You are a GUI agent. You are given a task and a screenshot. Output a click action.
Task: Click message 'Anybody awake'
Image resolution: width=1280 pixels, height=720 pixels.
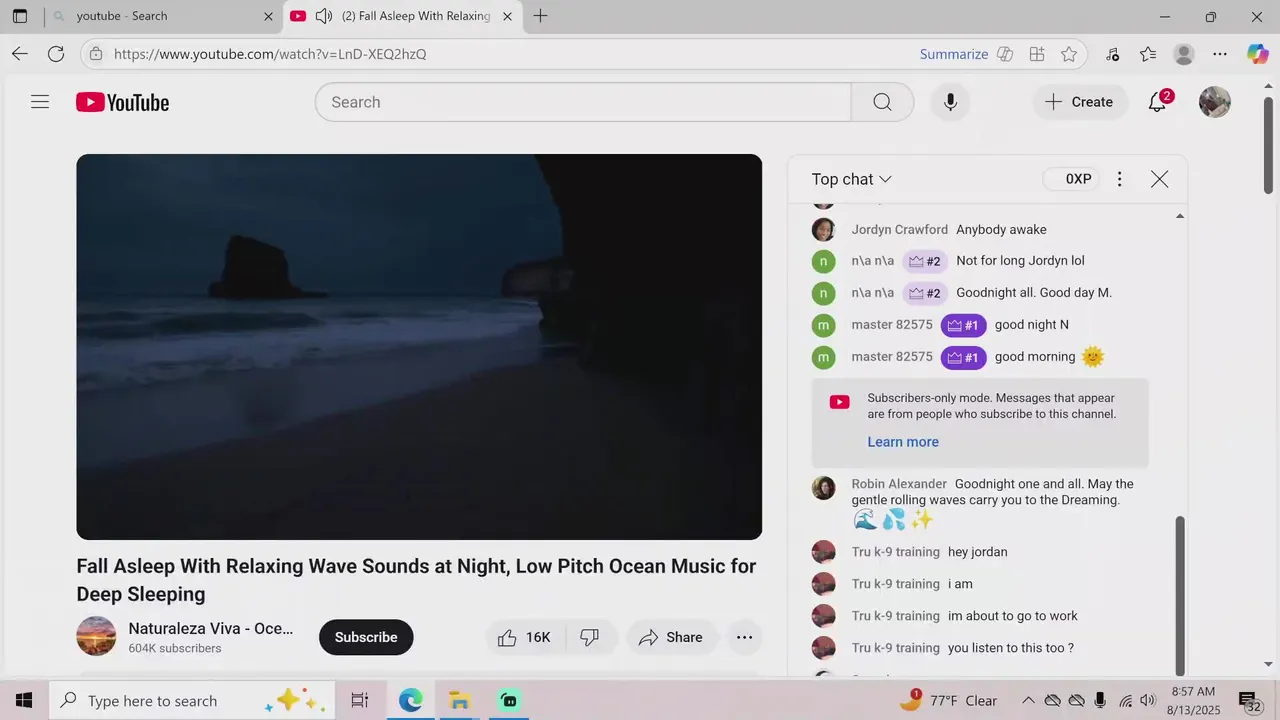pos(1001,229)
